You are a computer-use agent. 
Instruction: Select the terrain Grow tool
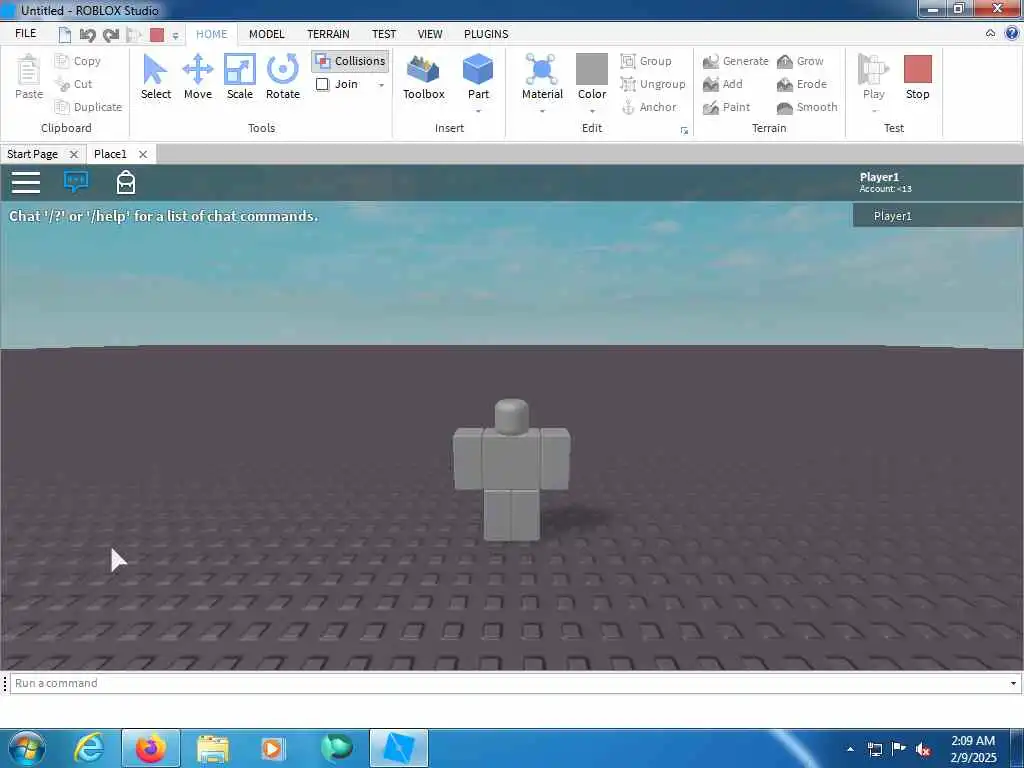click(x=800, y=61)
